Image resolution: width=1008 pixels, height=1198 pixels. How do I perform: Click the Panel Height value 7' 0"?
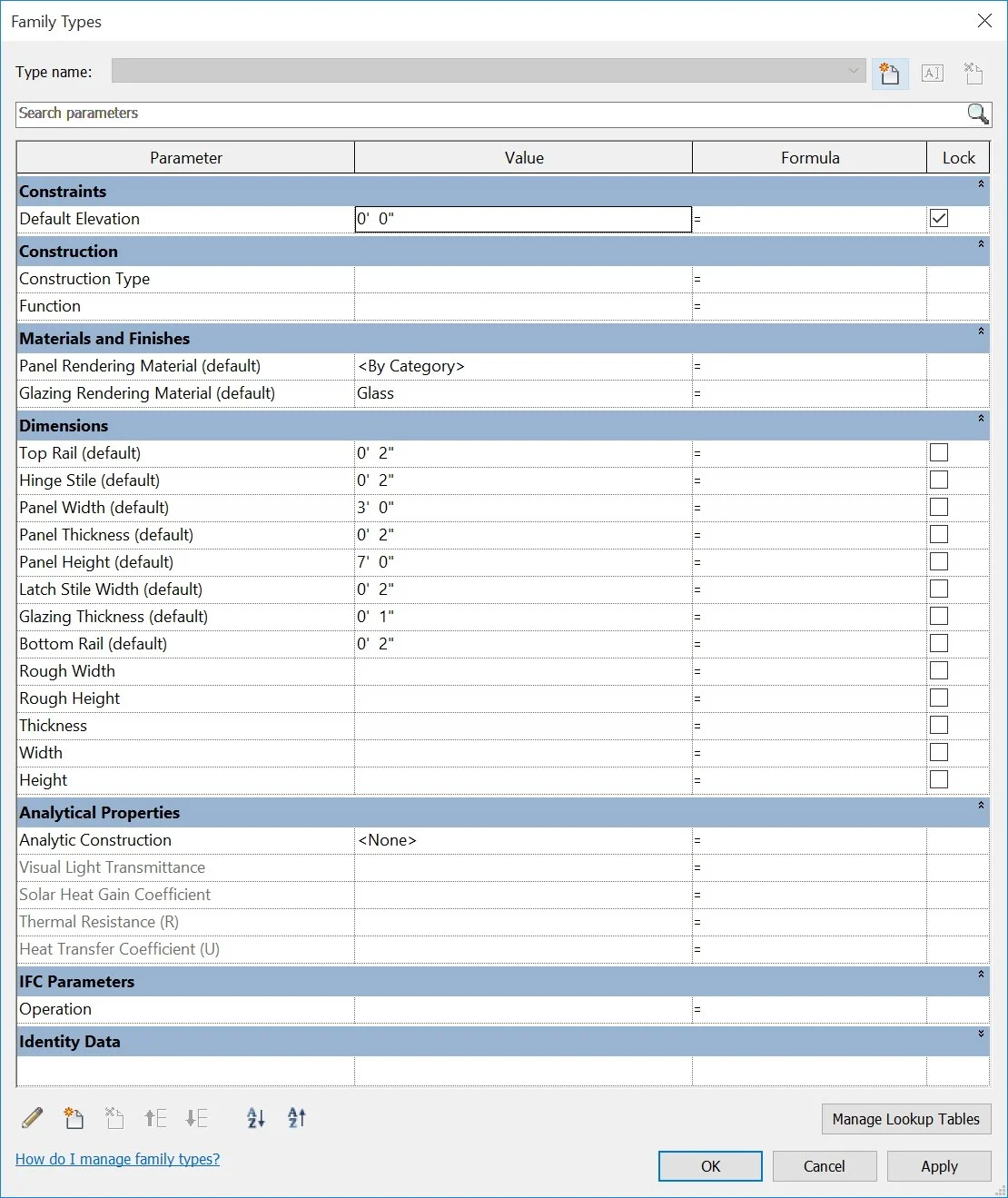click(x=376, y=562)
